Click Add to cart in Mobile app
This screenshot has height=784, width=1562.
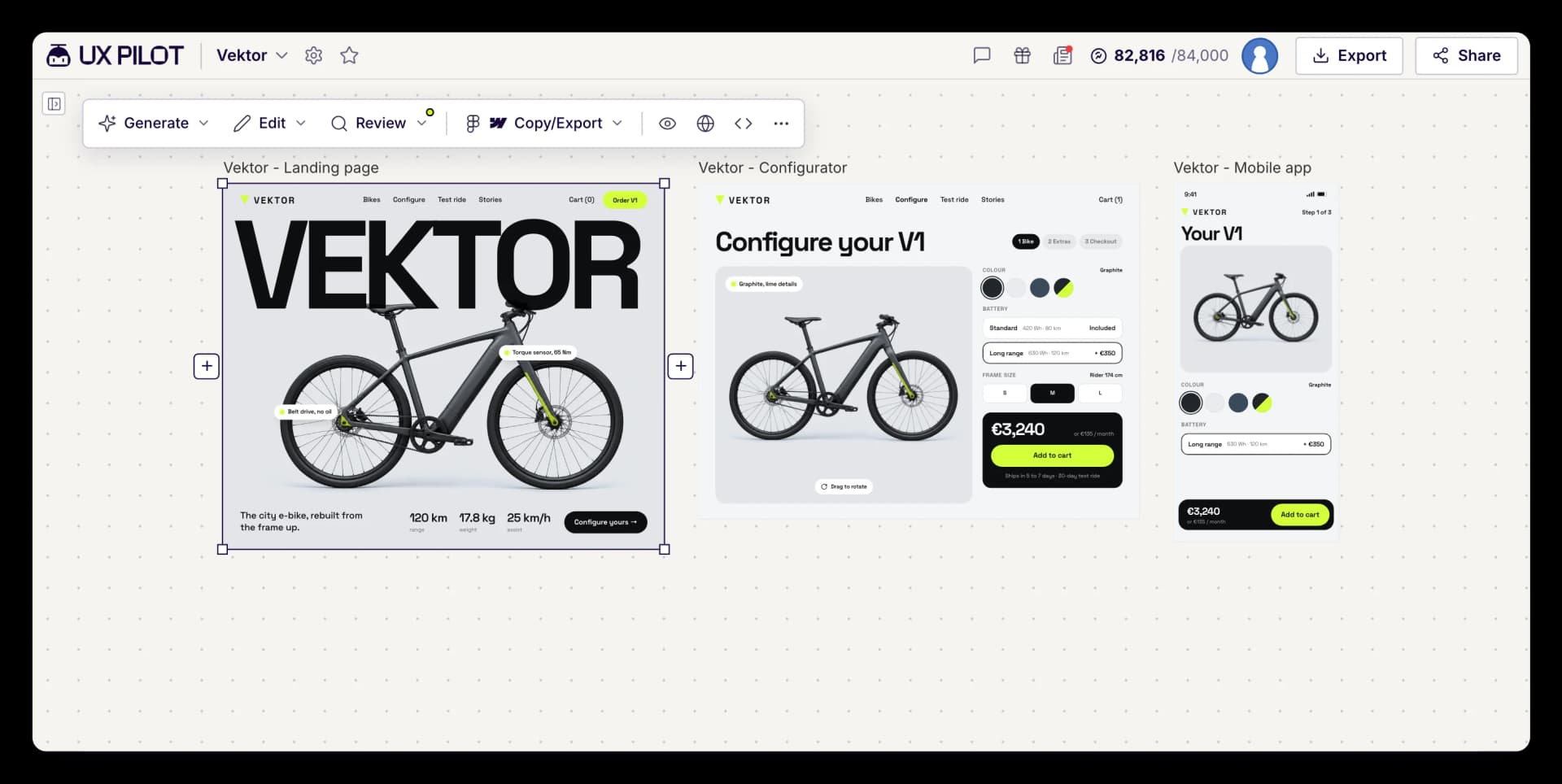[1299, 514]
